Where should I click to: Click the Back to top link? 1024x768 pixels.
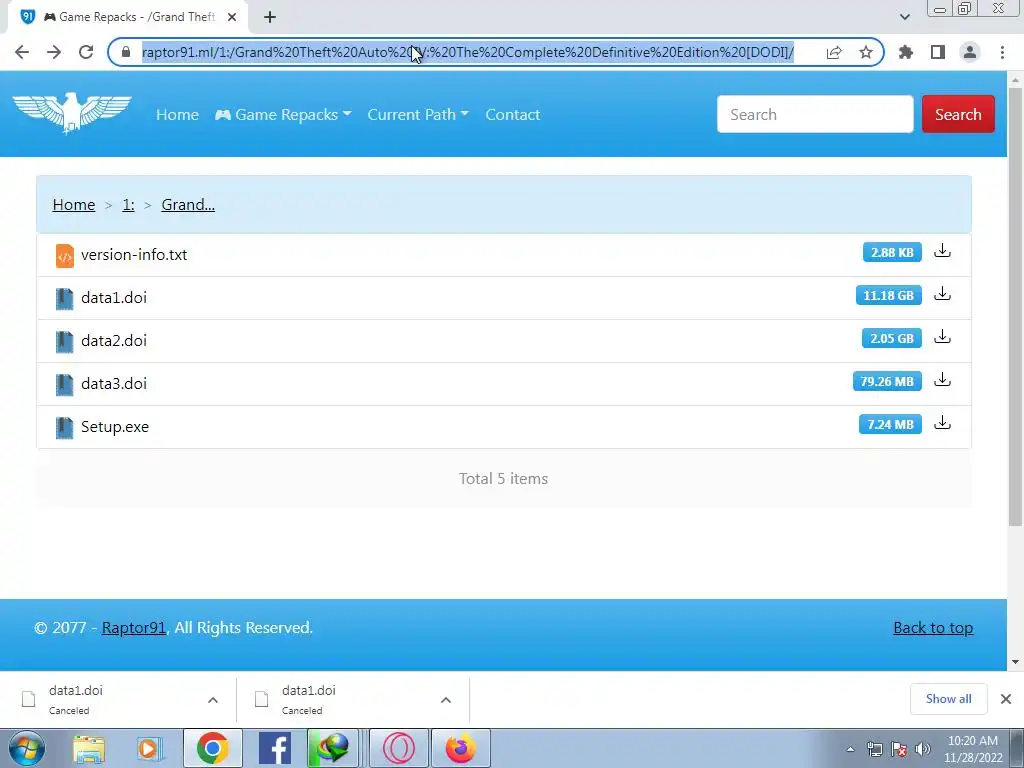933,628
